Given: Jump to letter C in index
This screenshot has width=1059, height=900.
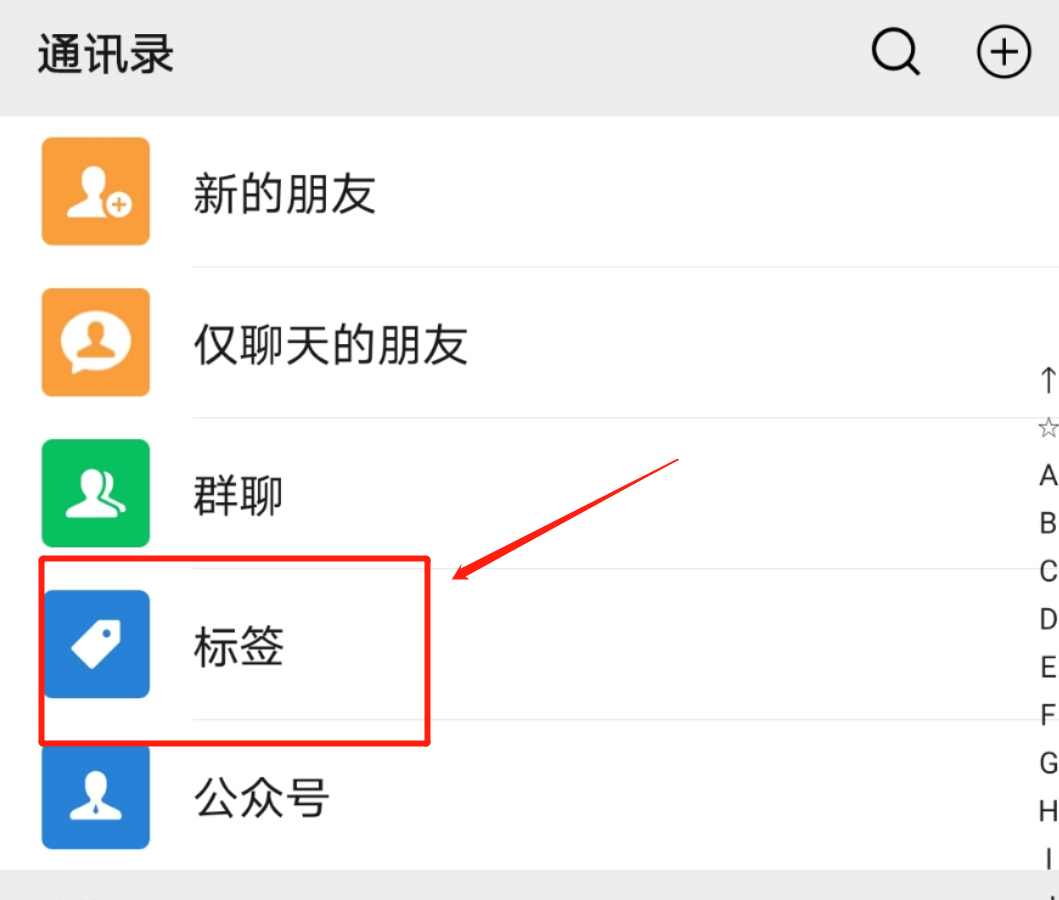Looking at the screenshot, I should pos(1048,571).
